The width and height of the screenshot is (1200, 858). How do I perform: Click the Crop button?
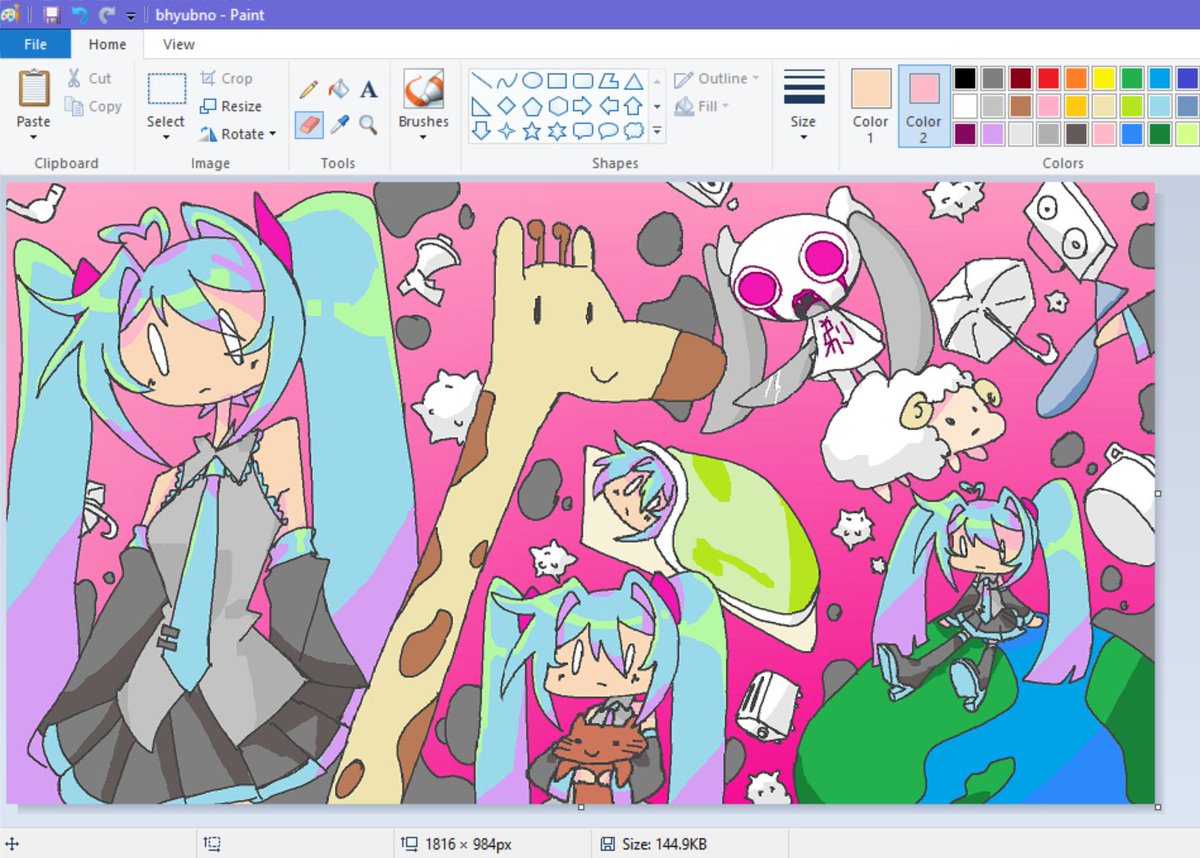(226, 78)
